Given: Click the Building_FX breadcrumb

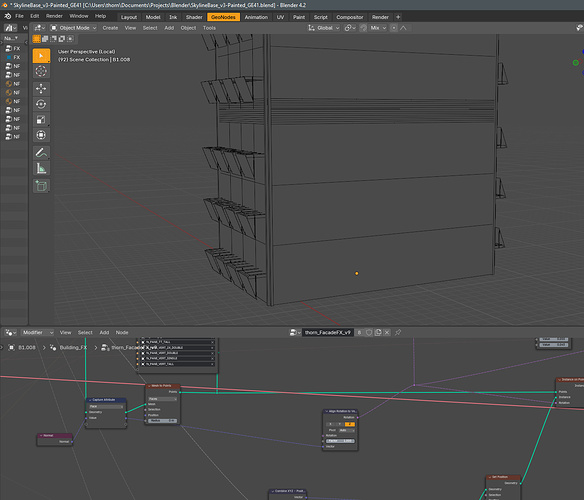Looking at the screenshot, I should click(x=73, y=347).
